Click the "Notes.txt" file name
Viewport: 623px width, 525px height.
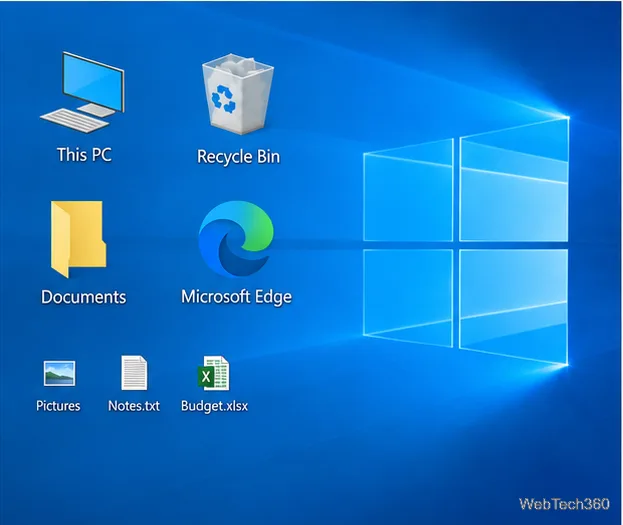click(x=134, y=406)
